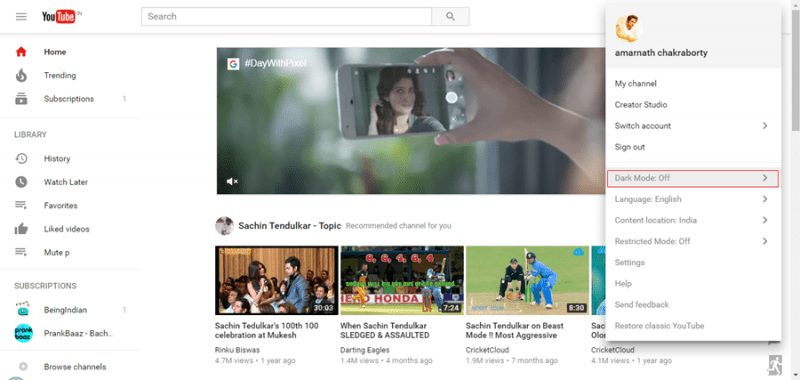Open the Sachin Tendulkar - Topic channel title

290,225
